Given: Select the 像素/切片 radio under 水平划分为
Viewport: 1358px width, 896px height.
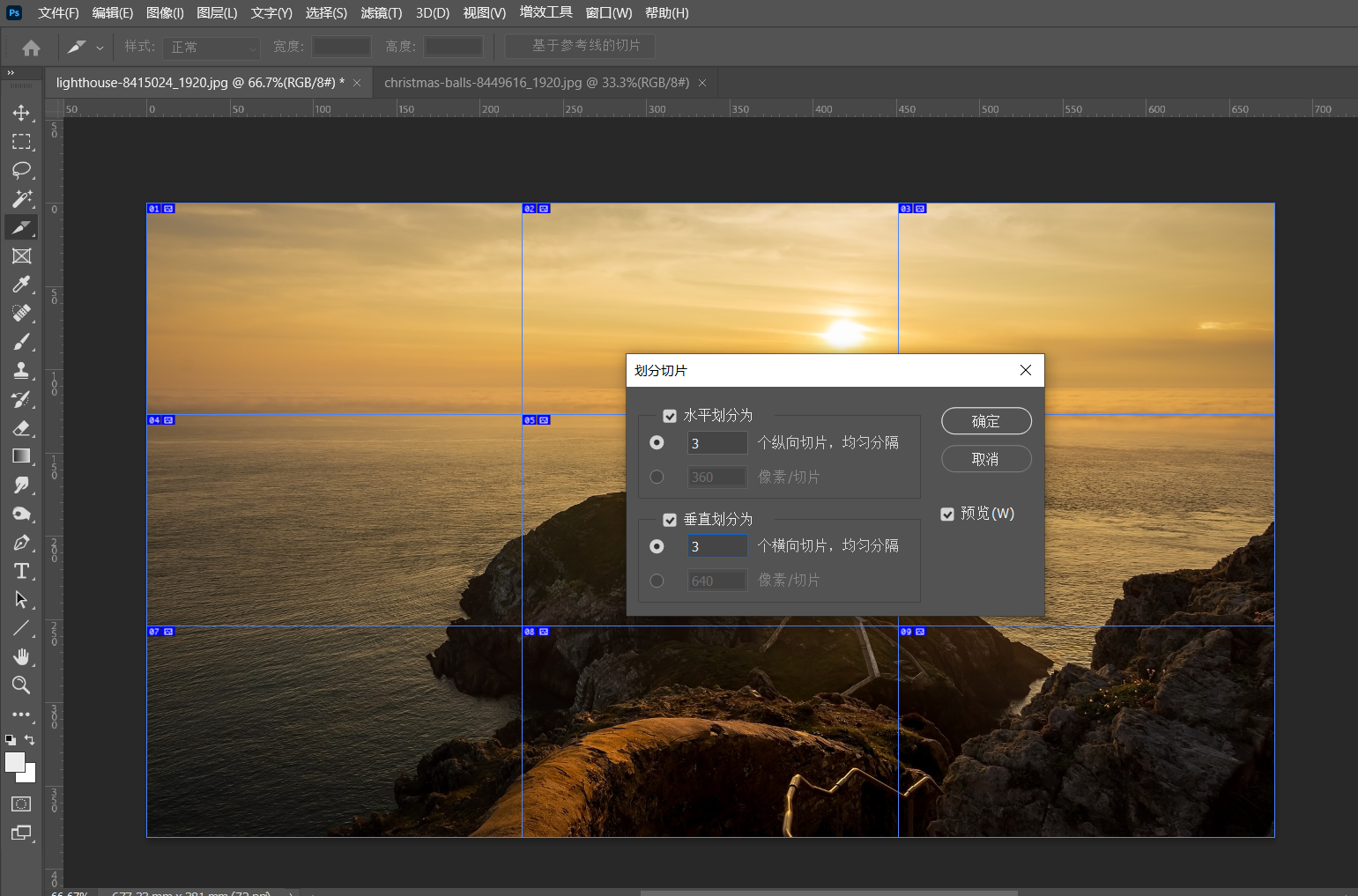Looking at the screenshot, I should (657, 477).
